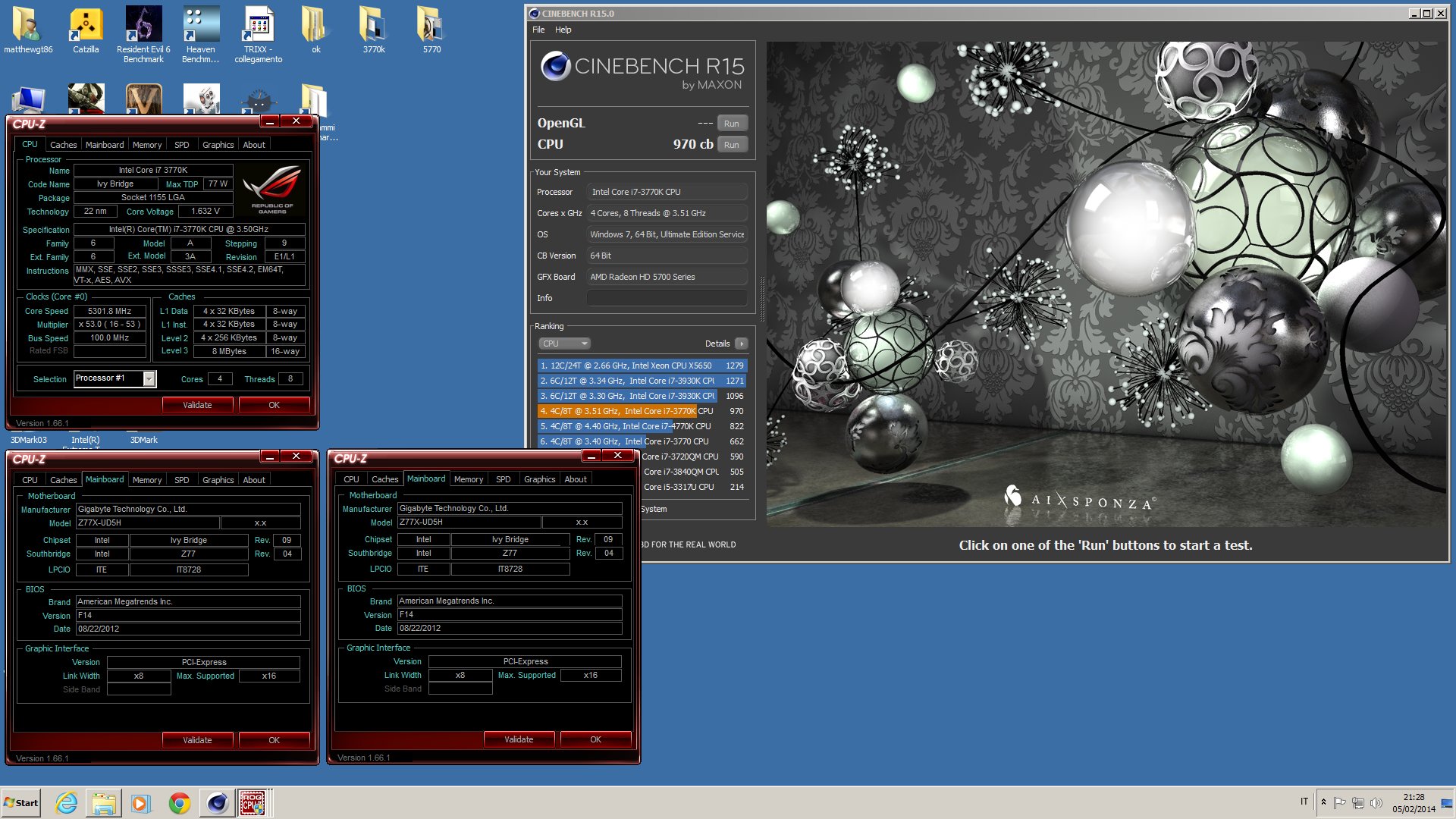This screenshot has height=819, width=1456.
Task: Open SPD tab in Core Speed CPU-Z window
Action: pyautogui.click(x=182, y=145)
